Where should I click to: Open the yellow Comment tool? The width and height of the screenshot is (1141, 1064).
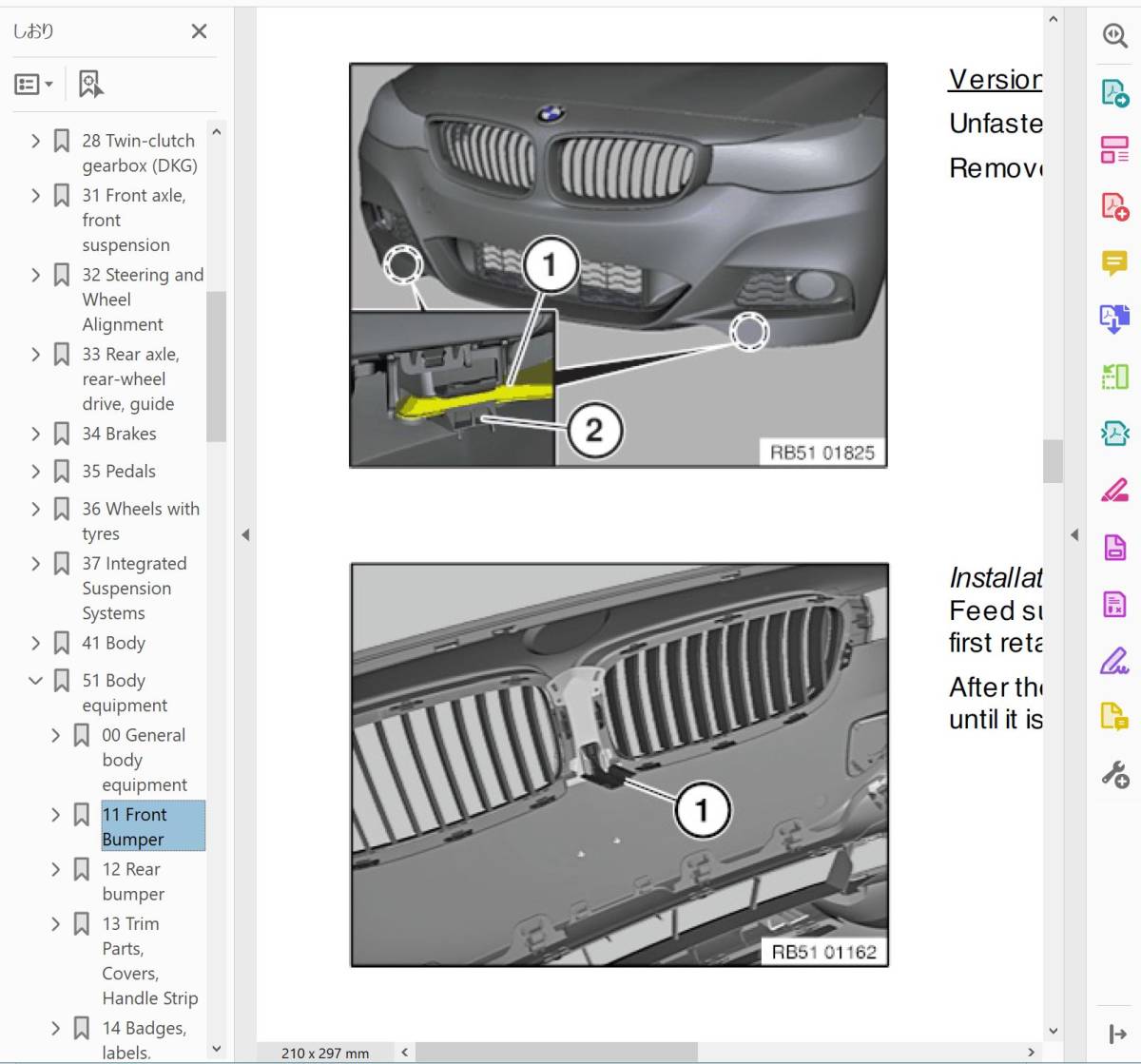pos(1114,262)
